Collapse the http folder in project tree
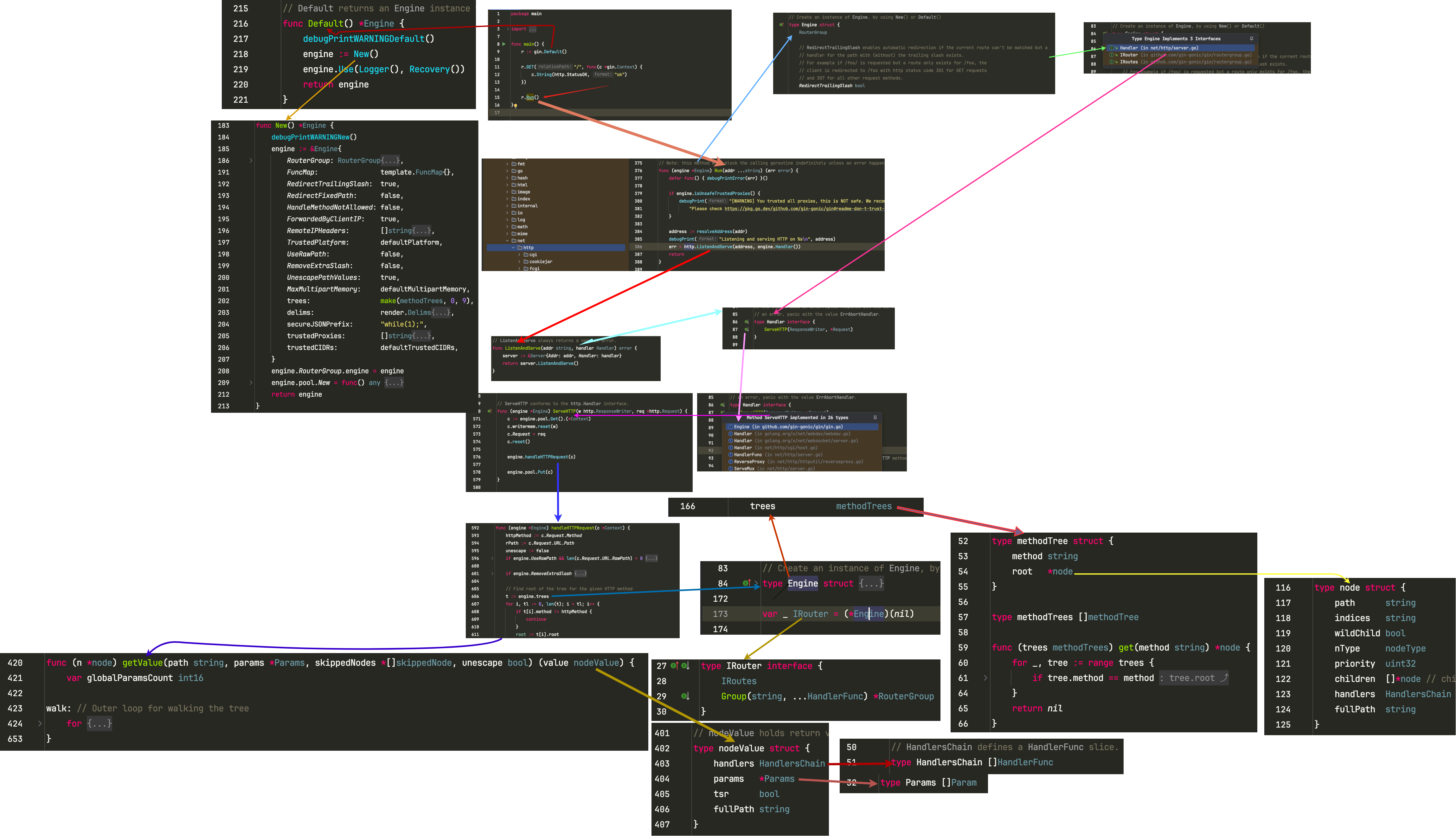This screenshot has width=1456, height=836. 514,248
